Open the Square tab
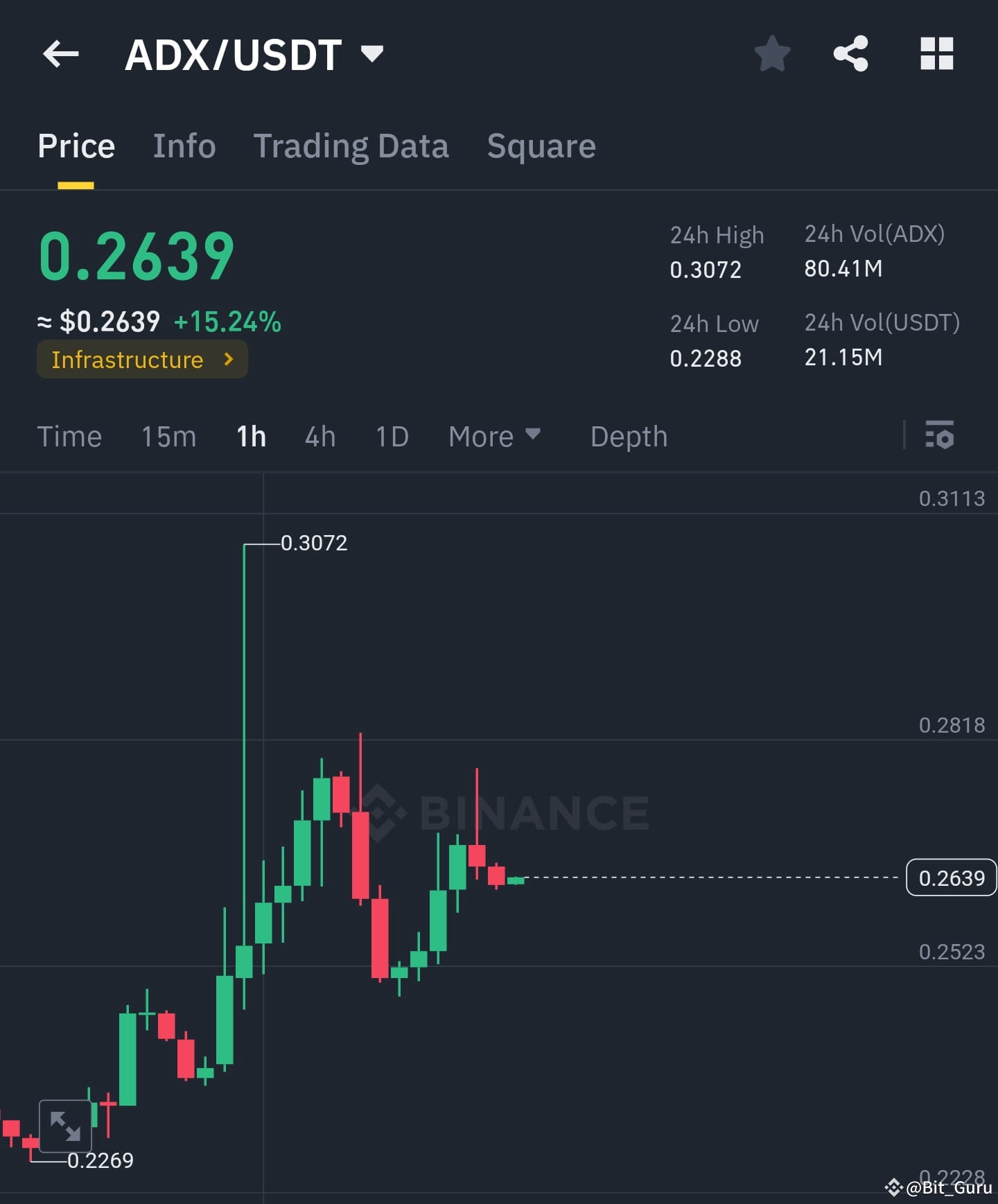The image size is (998, 1204). coord(541,146)
